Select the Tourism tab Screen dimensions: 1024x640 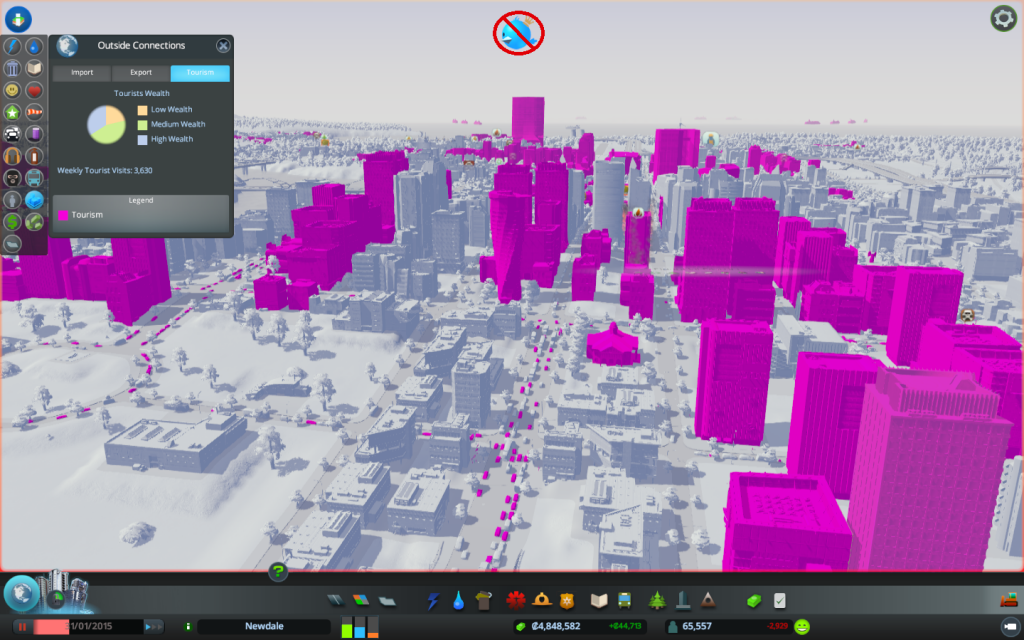point(200,72)
